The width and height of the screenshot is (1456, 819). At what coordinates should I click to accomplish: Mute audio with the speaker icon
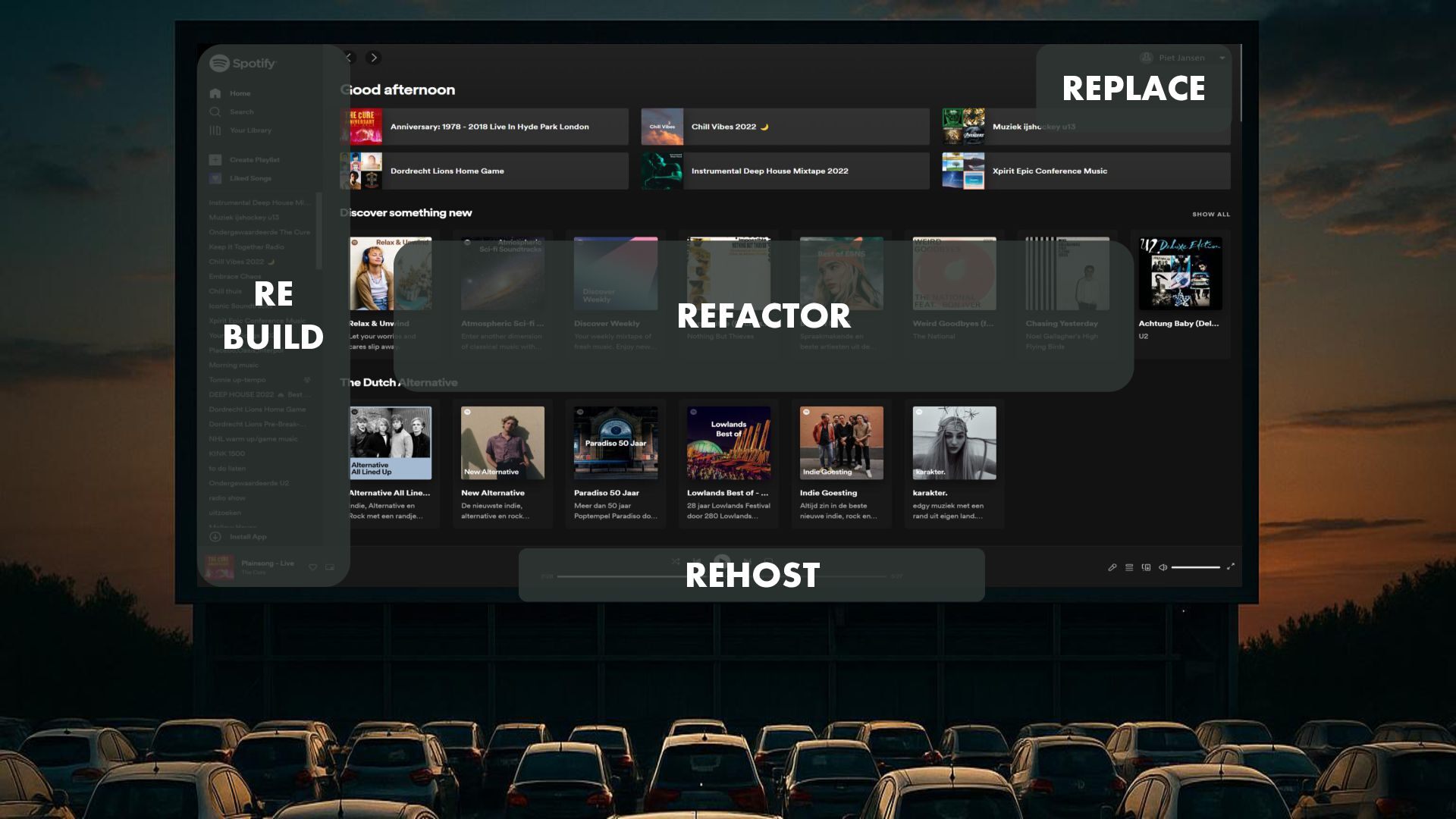(1163, 567)
